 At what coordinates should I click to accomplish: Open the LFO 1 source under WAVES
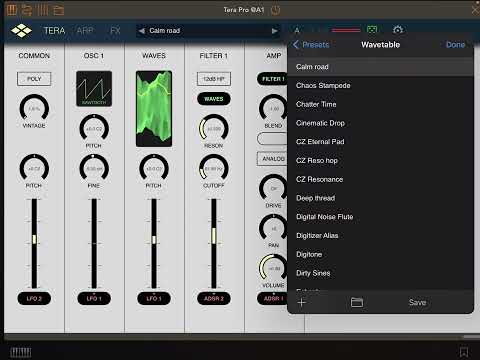pos(154,298)
